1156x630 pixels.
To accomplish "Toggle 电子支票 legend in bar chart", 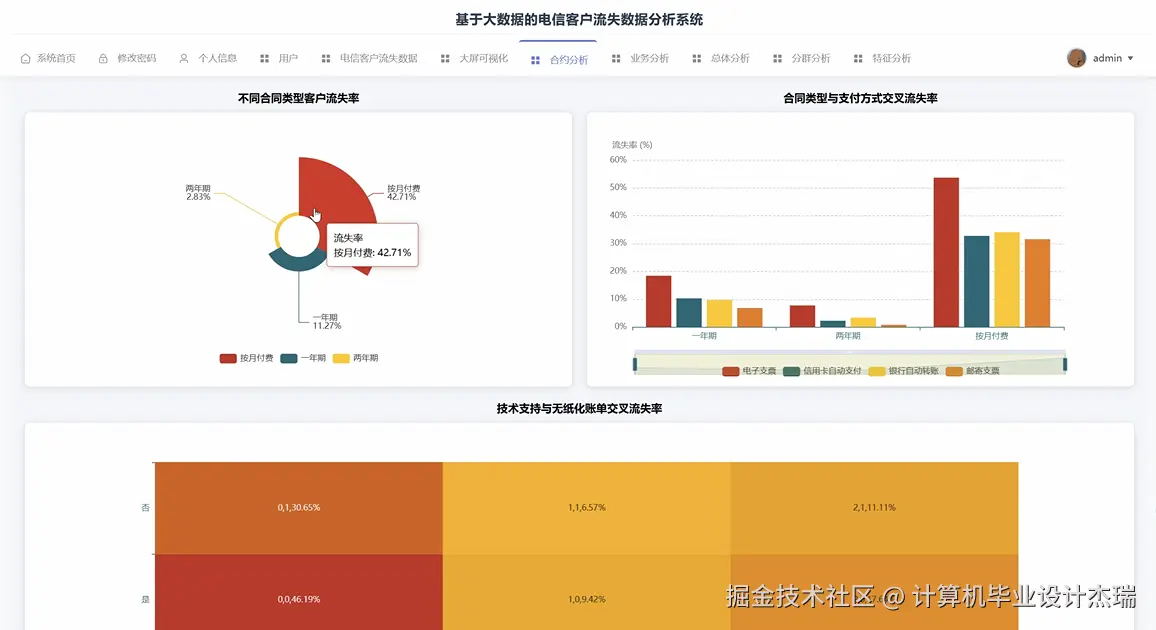I will 749,371.
